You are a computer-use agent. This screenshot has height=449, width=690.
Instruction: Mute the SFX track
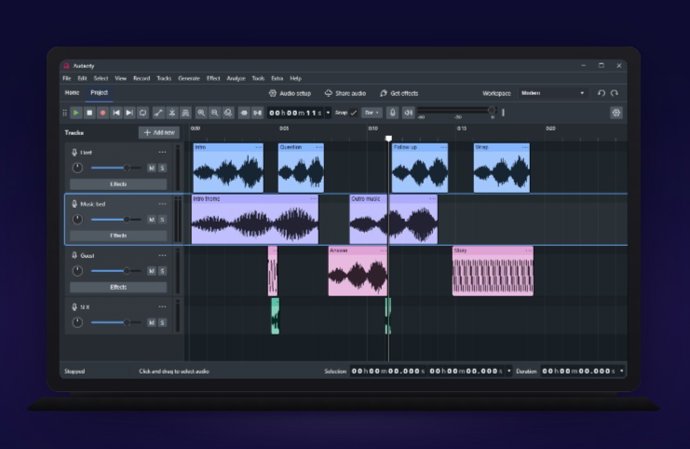pyautogui.click(x=151, y=322)
